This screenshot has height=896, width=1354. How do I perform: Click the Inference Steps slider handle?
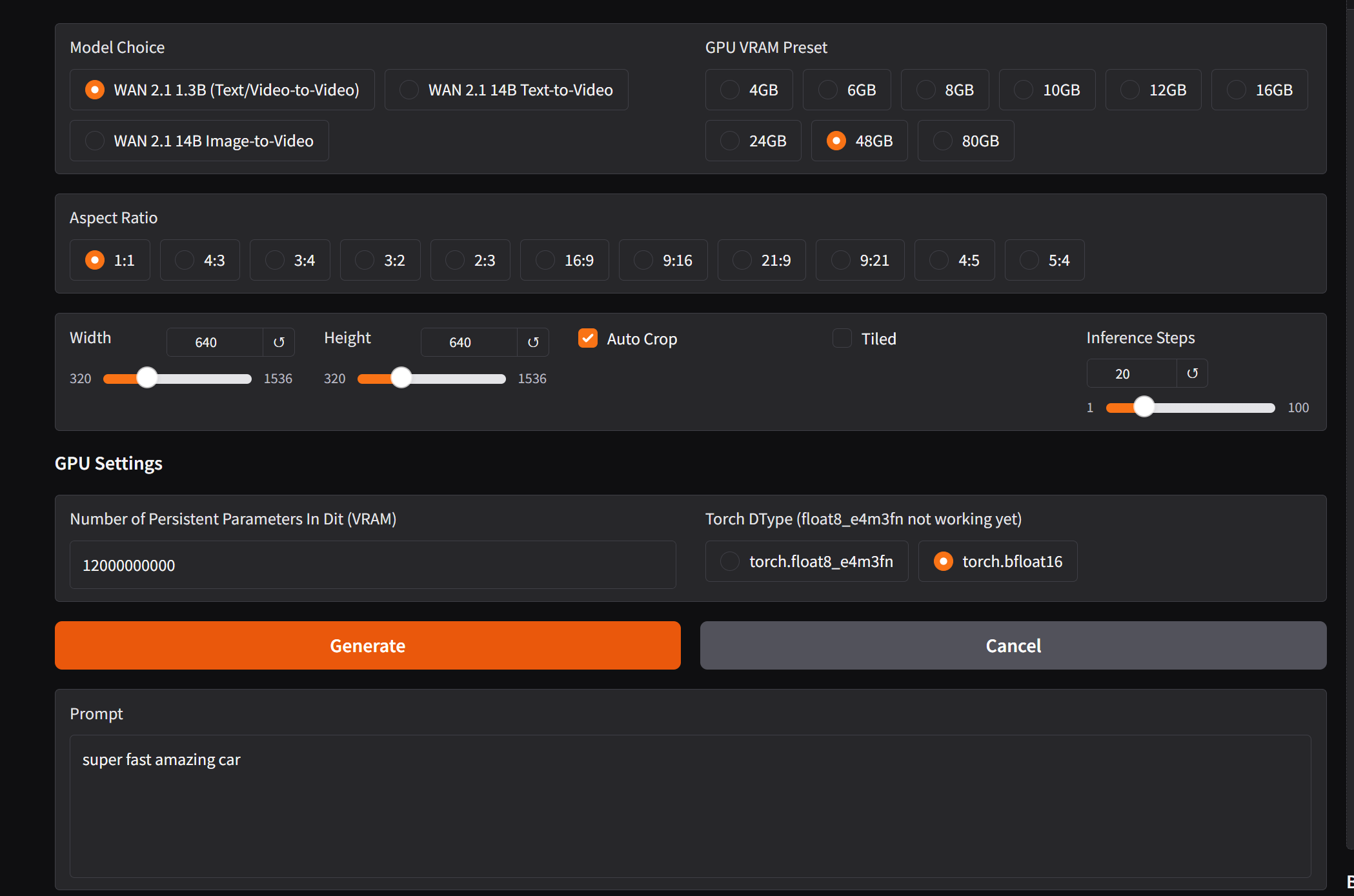(x=1144, y=407)
